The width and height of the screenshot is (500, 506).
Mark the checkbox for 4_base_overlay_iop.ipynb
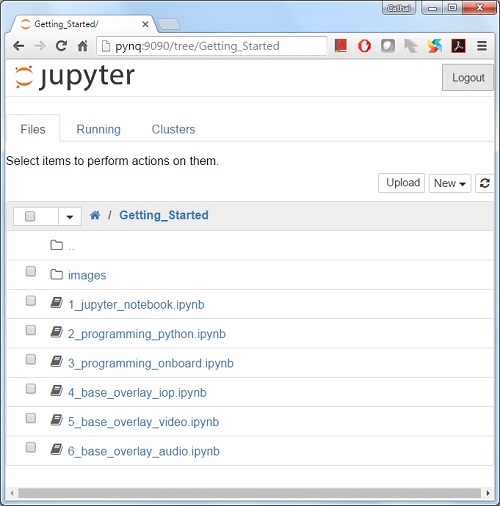(x=31, y=389)
